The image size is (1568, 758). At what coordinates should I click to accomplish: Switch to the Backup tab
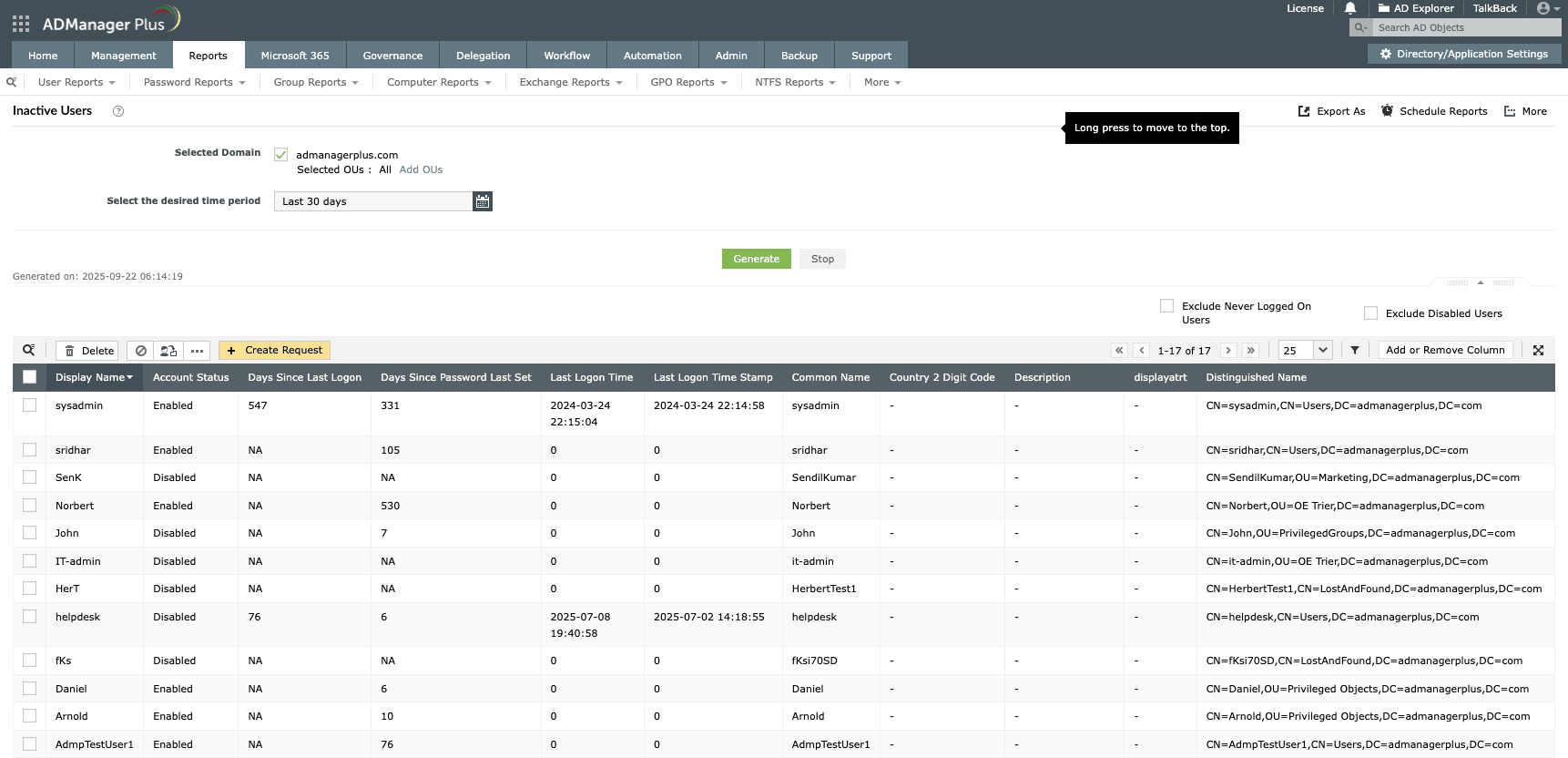coord(799,56)
